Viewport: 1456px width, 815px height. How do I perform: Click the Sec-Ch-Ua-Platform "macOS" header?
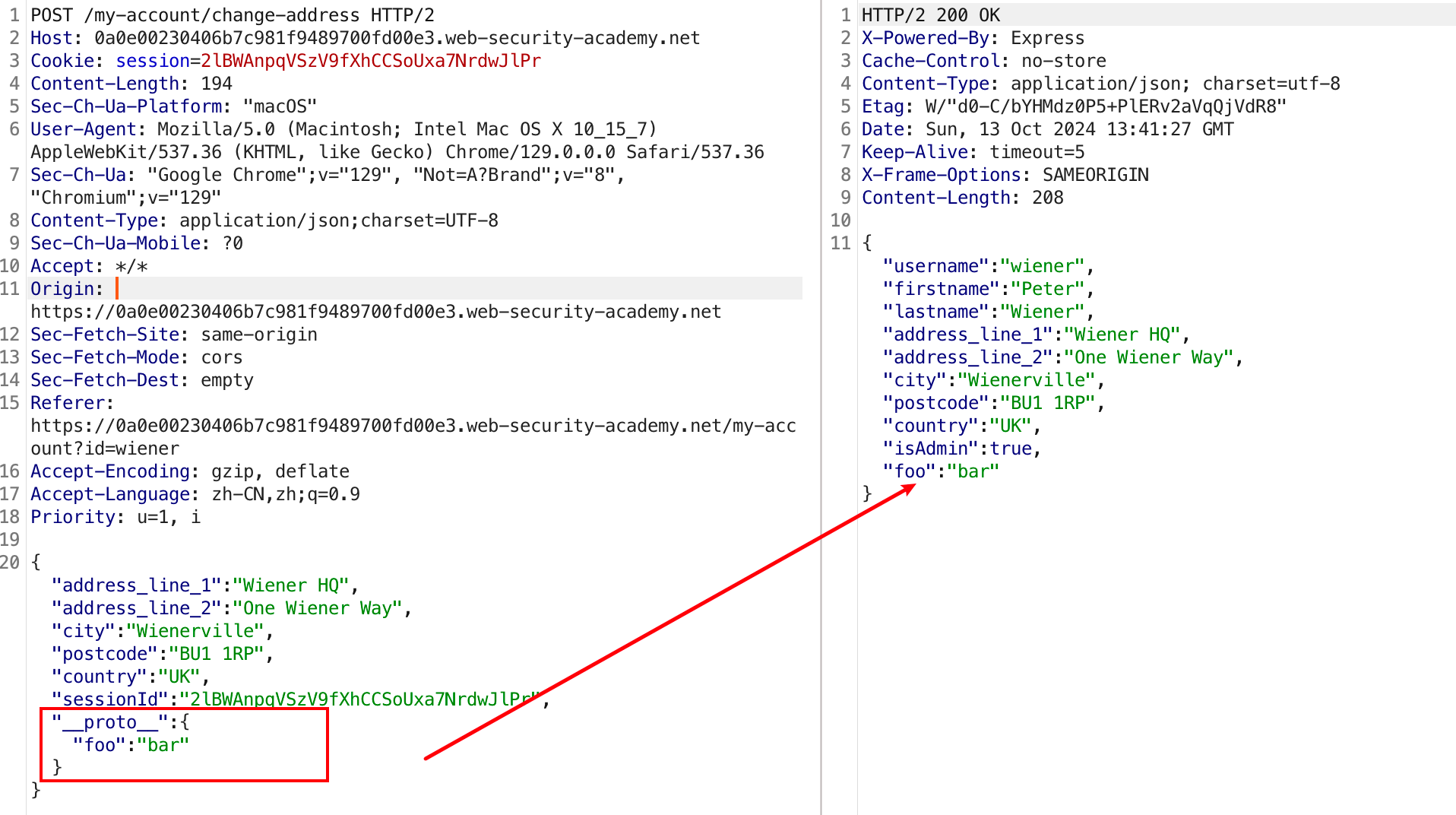coord(173,106)
